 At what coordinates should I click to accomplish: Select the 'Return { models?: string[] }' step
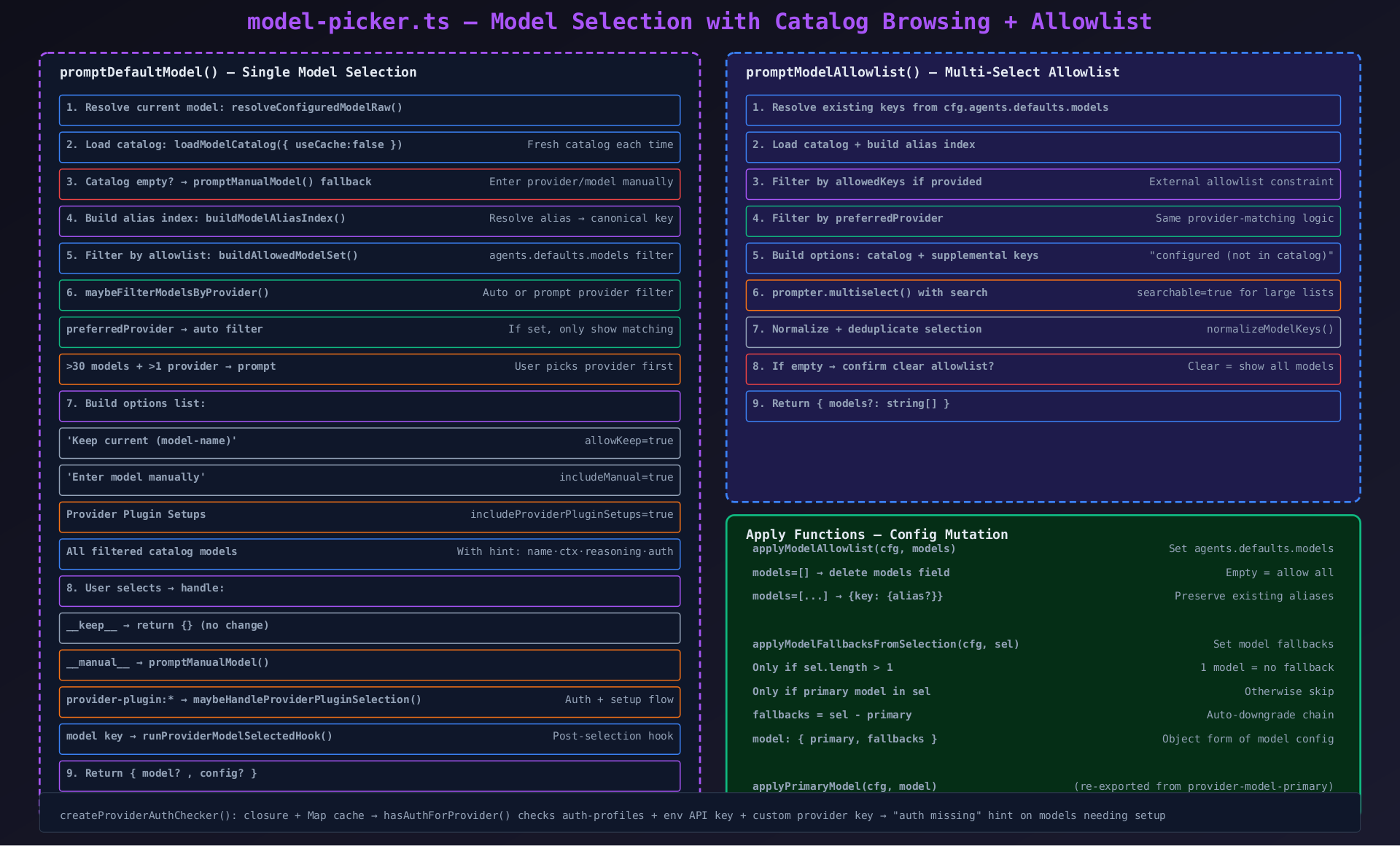click(x=1043, y=405)
